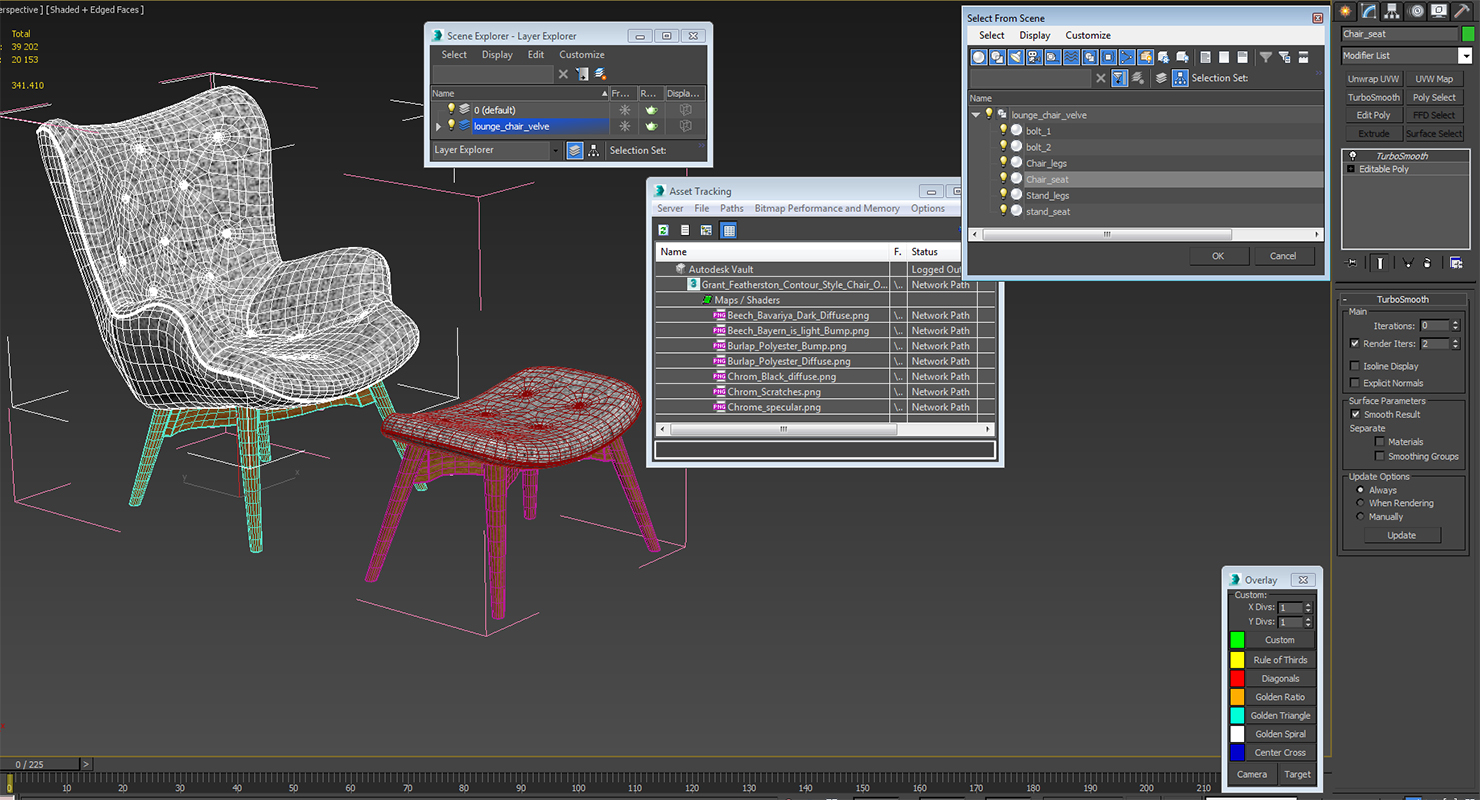Toggle Display Lights filter in Select From Scene

tap(1016, 57)
